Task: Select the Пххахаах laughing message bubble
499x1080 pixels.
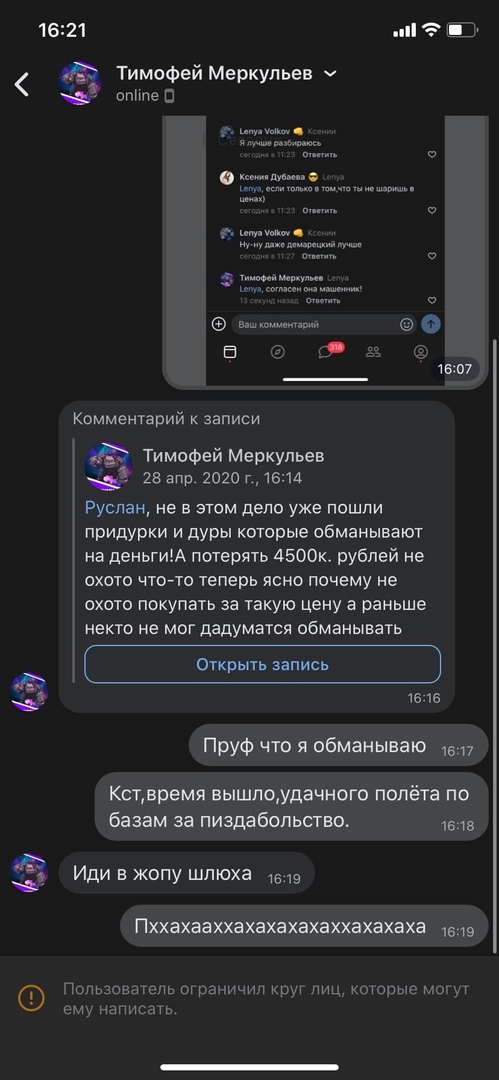Action: click(x=304, y=926)
